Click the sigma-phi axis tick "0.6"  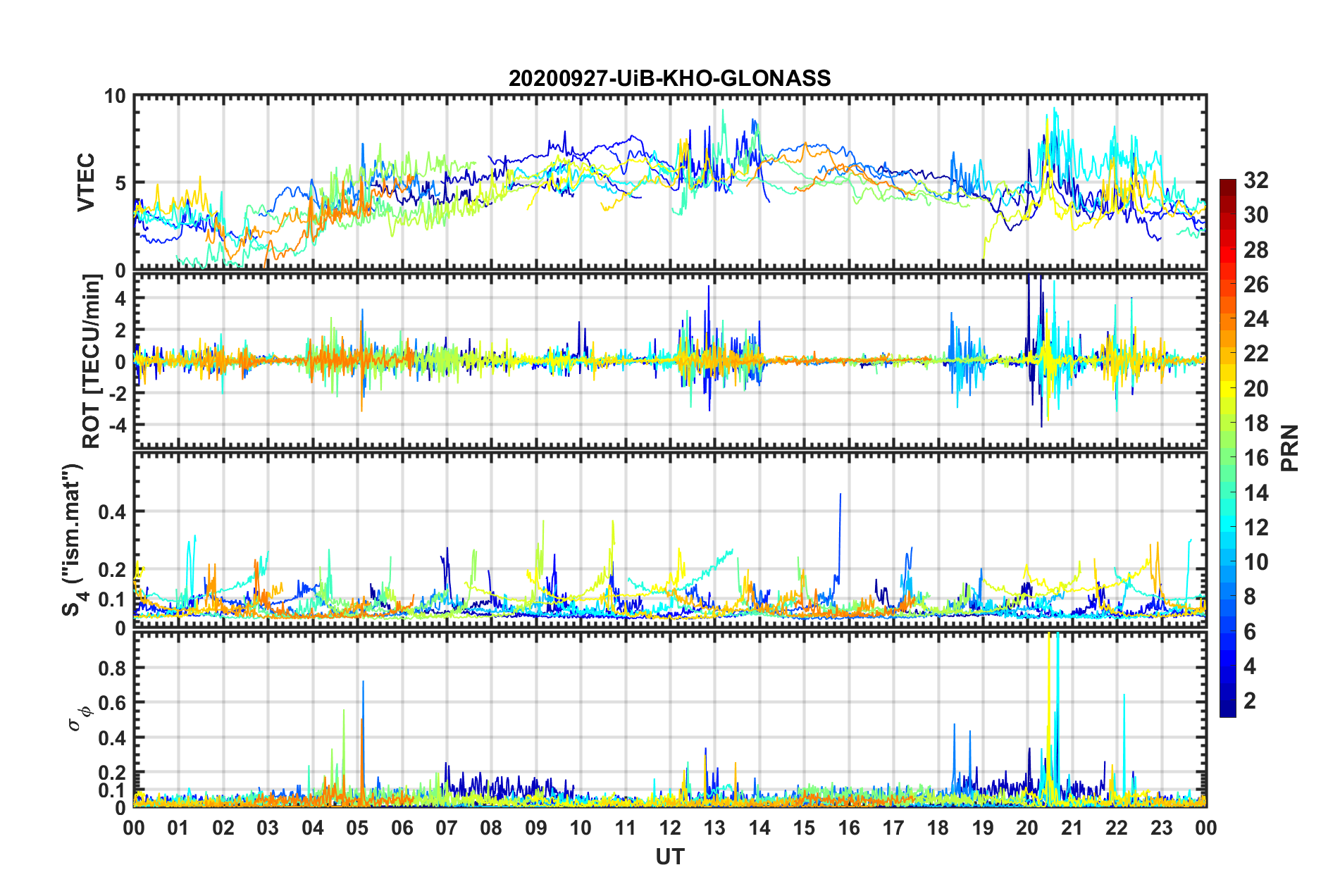(x=111, y=703)
